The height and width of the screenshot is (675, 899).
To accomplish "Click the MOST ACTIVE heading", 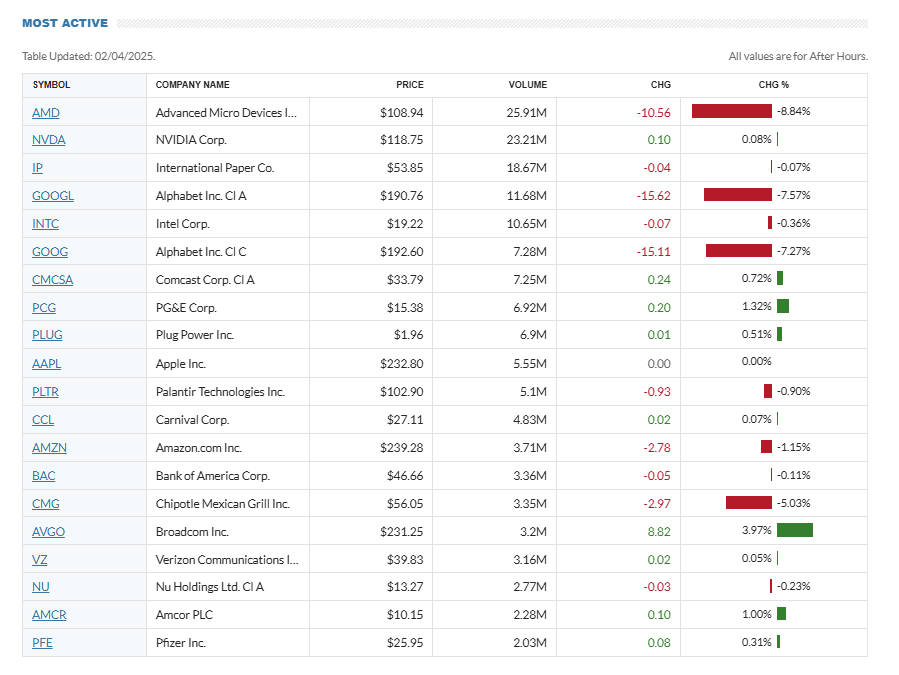I will click(x=65, y=24).
